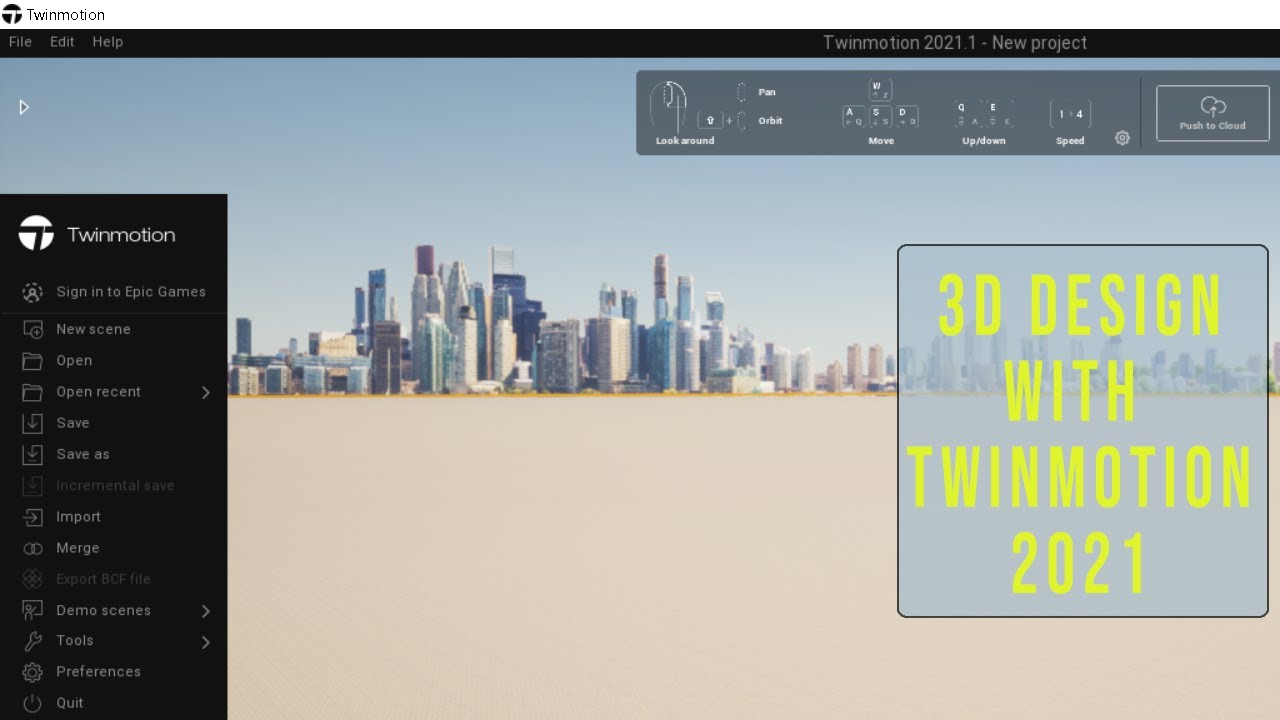Click the Push to Cloud button
The image size is (1280, 720).
click(1212, 113)
